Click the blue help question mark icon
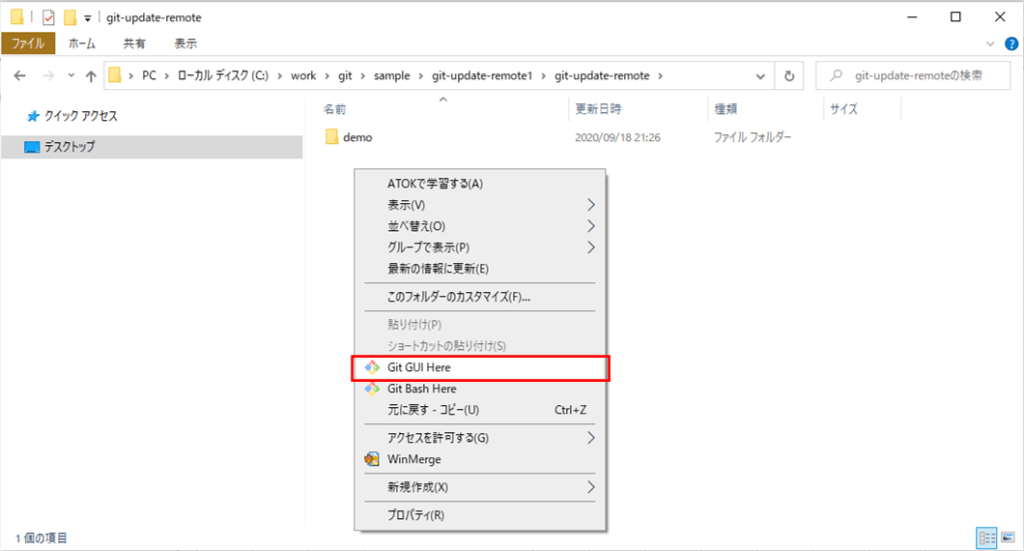 (1011, 44)
